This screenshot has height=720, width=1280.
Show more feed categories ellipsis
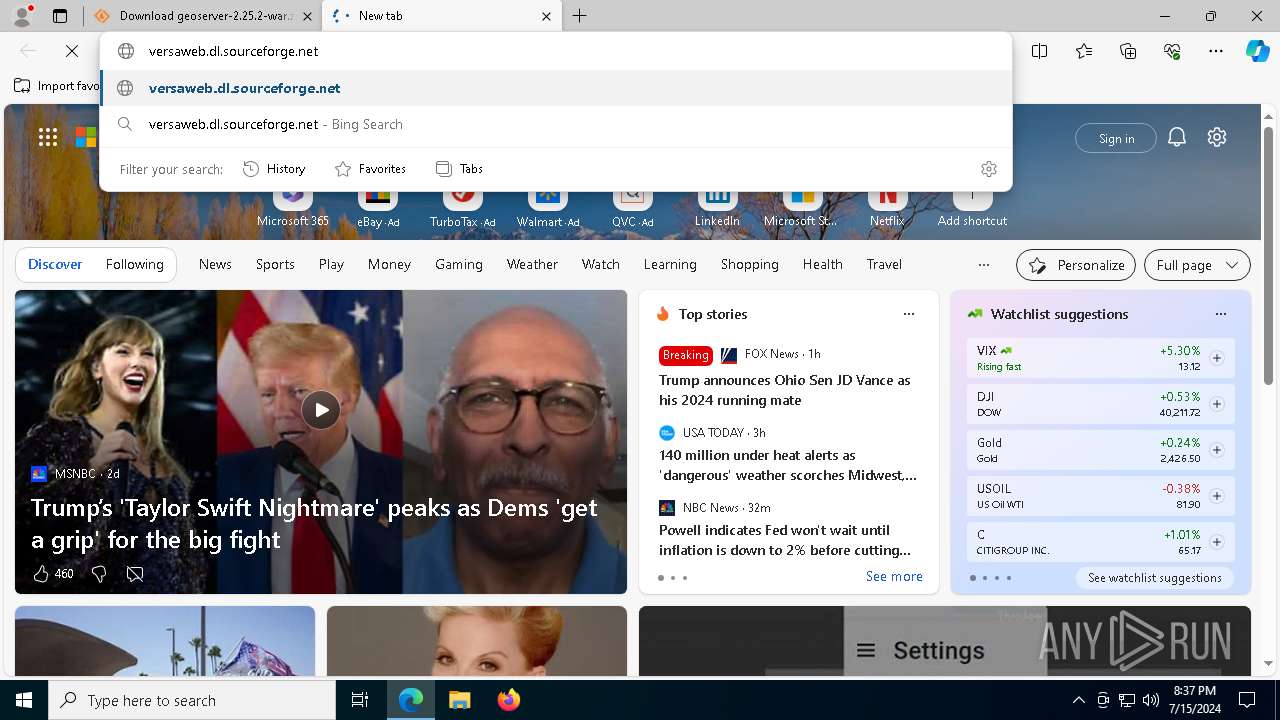pyautogui.click(x=984, y=265)
